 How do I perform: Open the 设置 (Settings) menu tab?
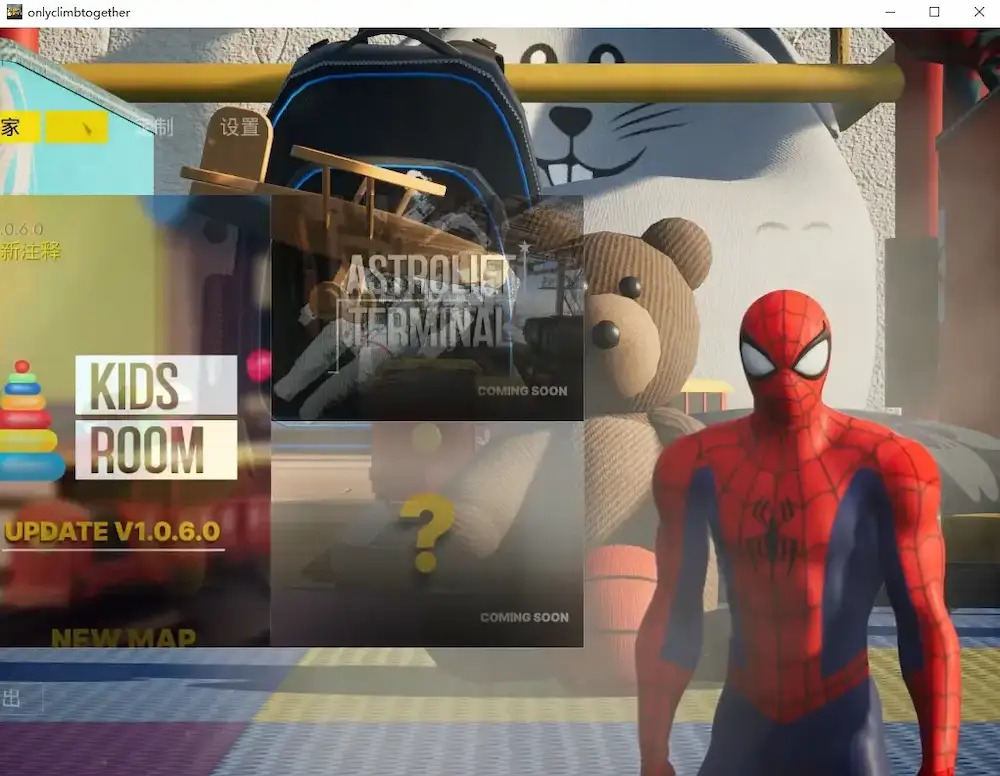click(240, 127)
